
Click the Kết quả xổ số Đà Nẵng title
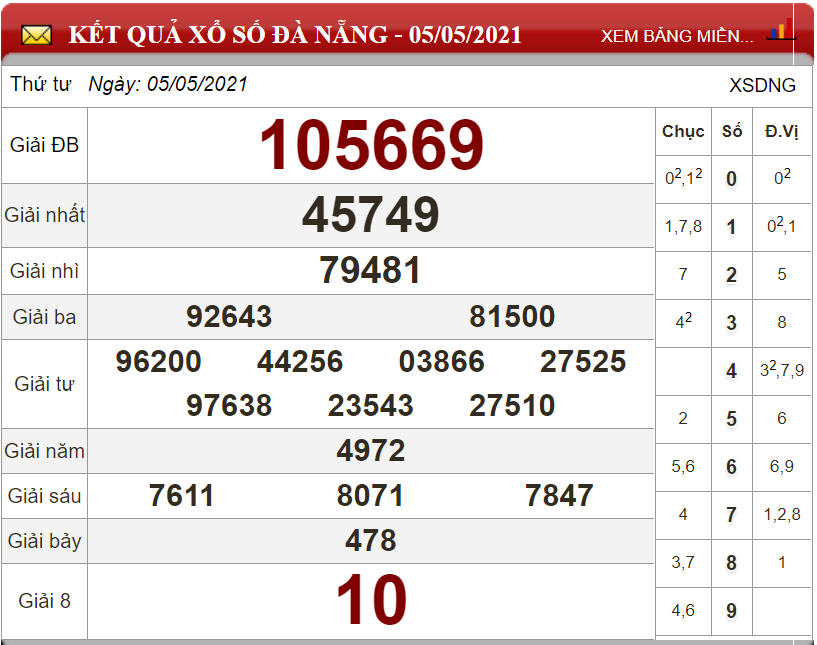coord(295,35)
